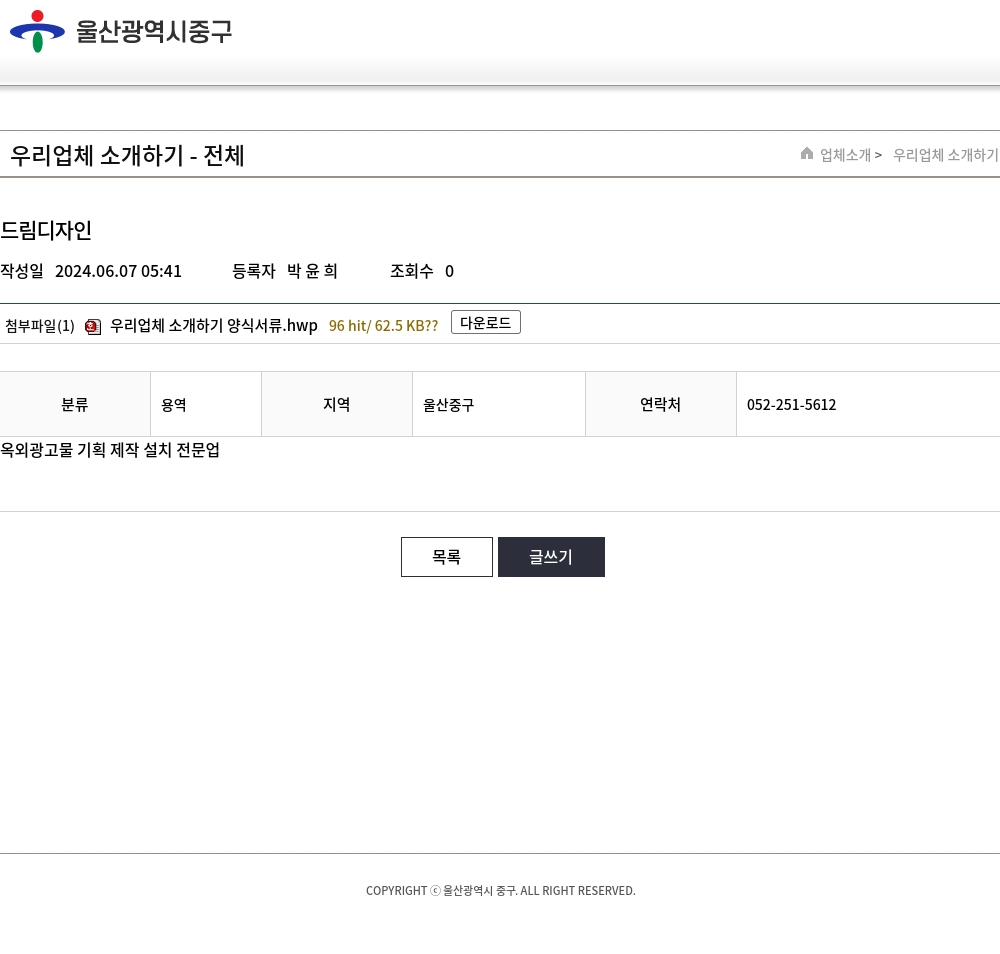Click the hwp file icon

93,327
